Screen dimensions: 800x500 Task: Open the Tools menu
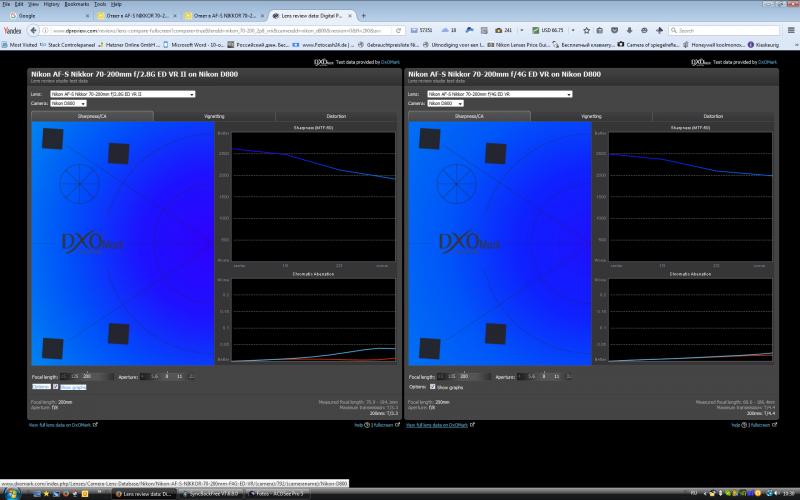(x=100, y=4)
